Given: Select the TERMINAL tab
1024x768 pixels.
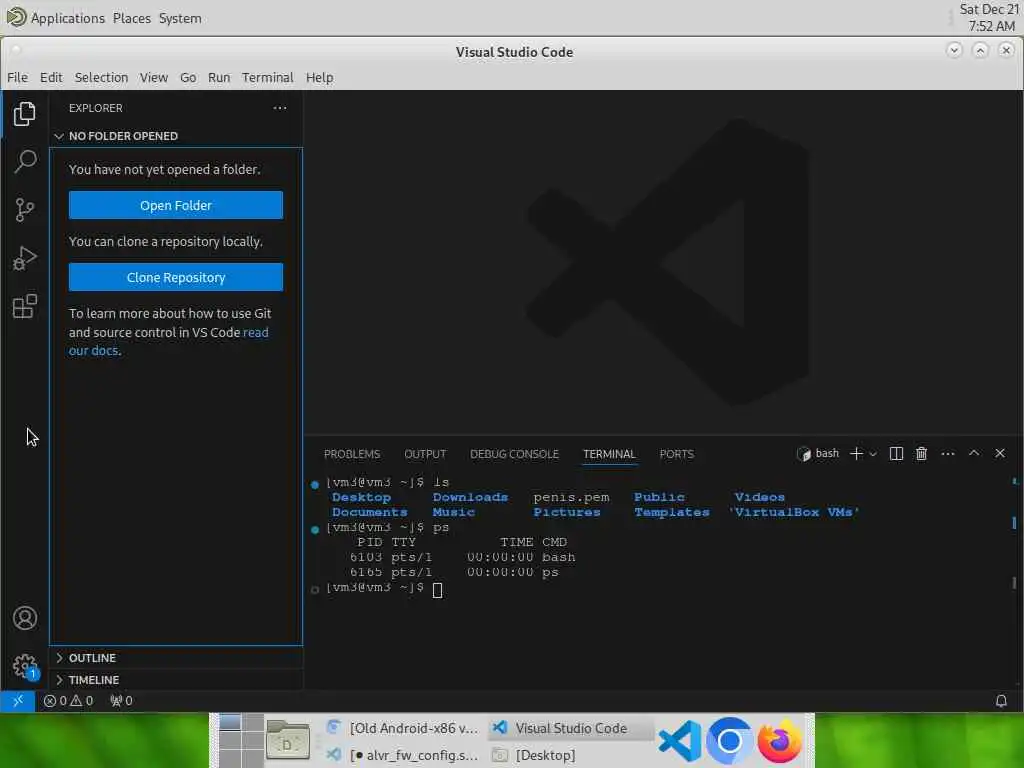Looking at the screenshot, I should pyautogui.click(x=609, y=454).
